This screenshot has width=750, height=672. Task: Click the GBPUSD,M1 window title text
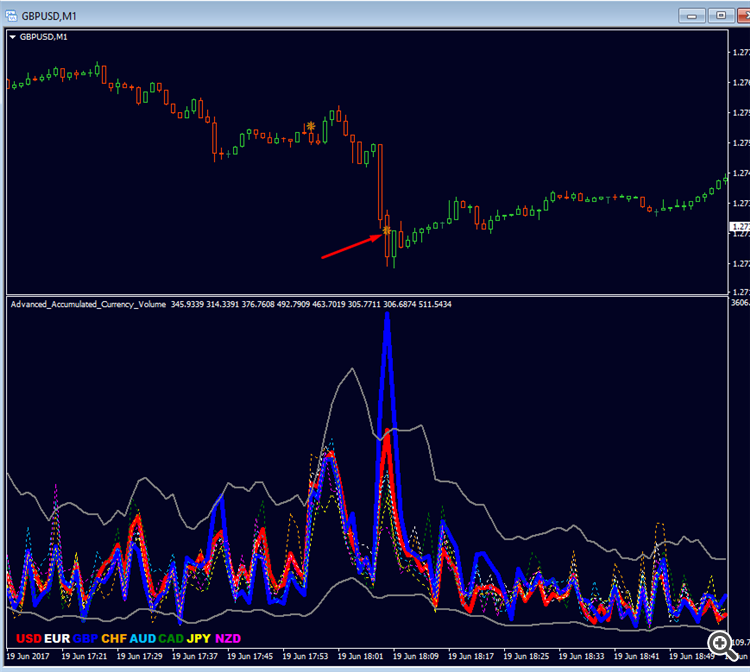click(x=49, y=16)
